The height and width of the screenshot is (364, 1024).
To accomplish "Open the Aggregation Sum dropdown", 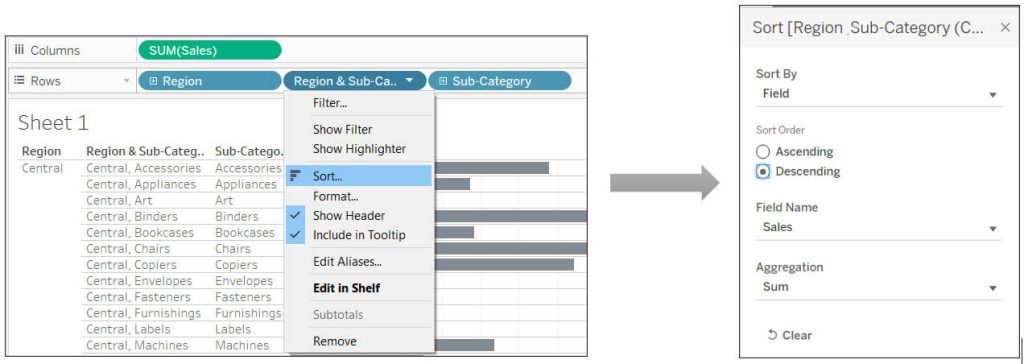I will coord(878,287).
